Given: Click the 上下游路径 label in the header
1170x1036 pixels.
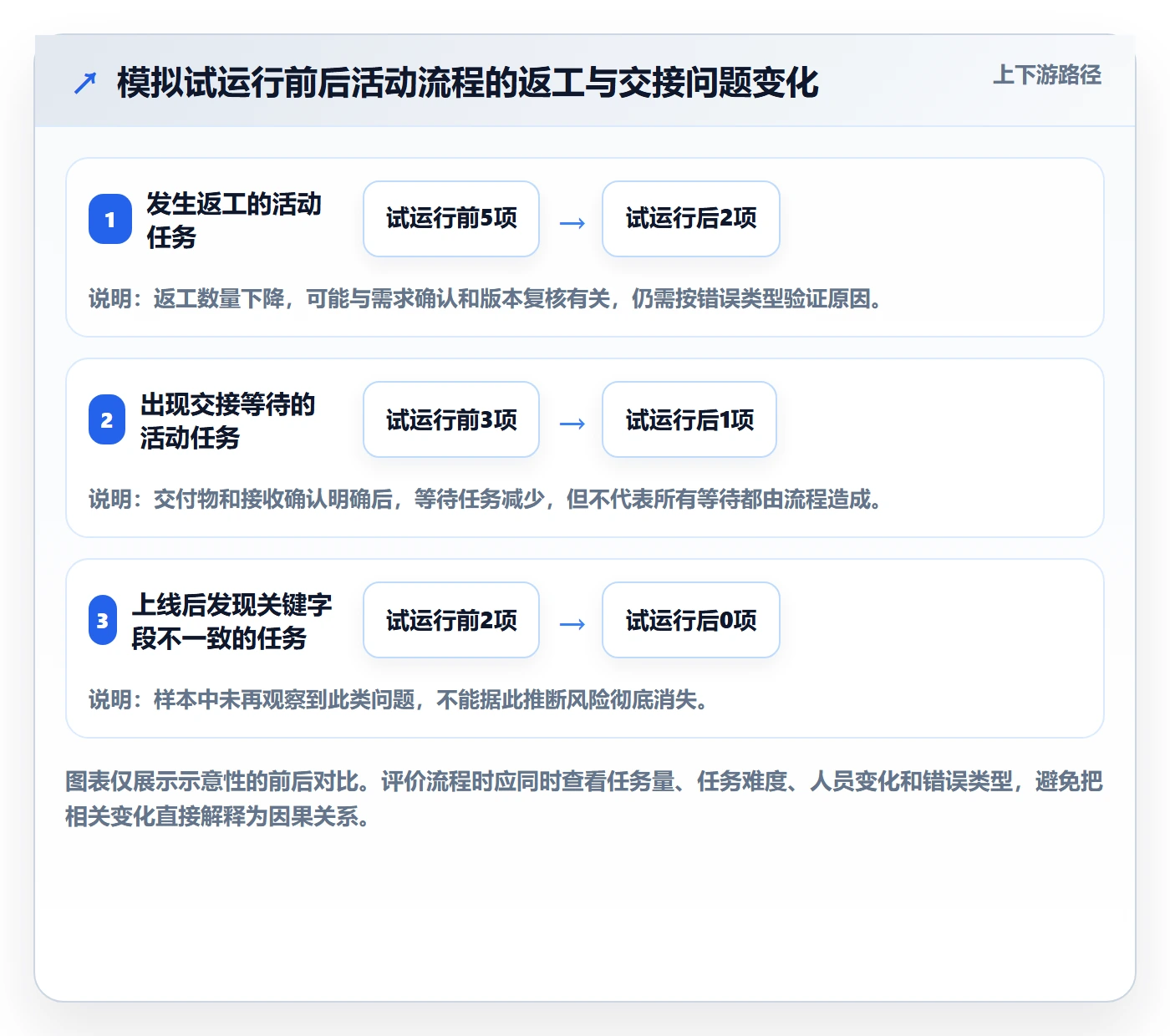Looking at the screenshot, I should point(1047,75).
